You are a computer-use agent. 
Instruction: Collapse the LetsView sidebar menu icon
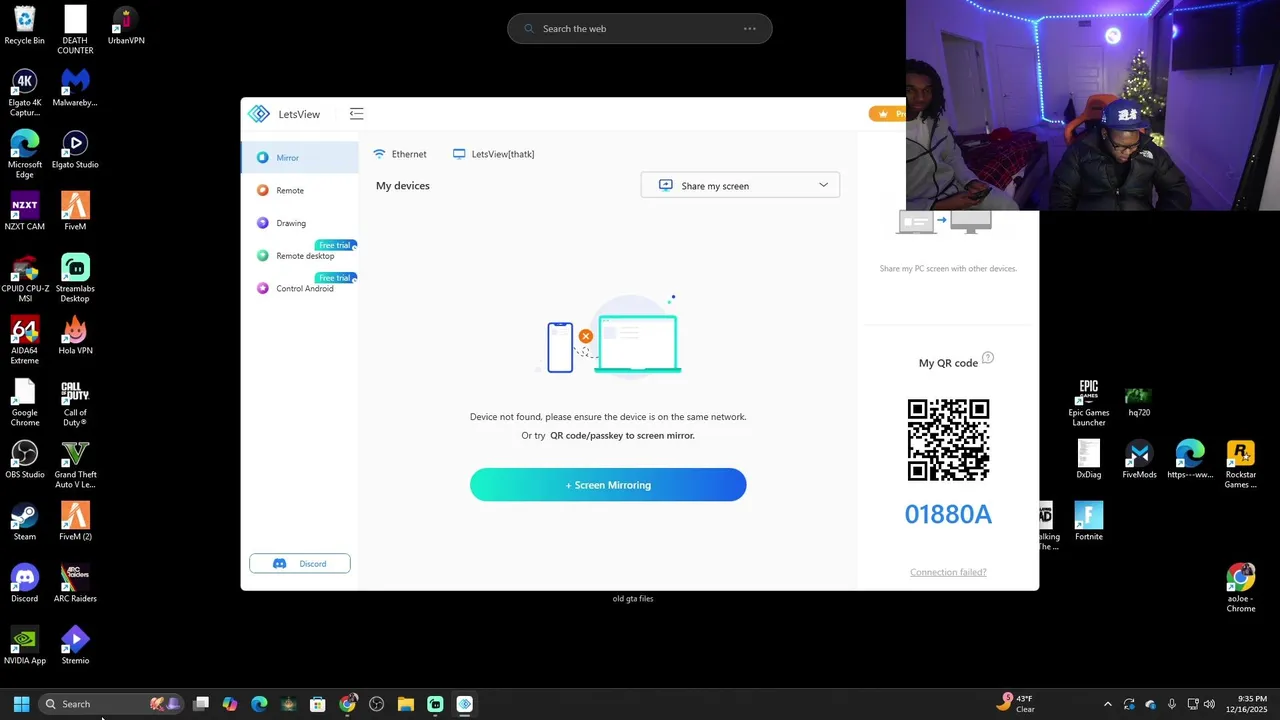356,114
